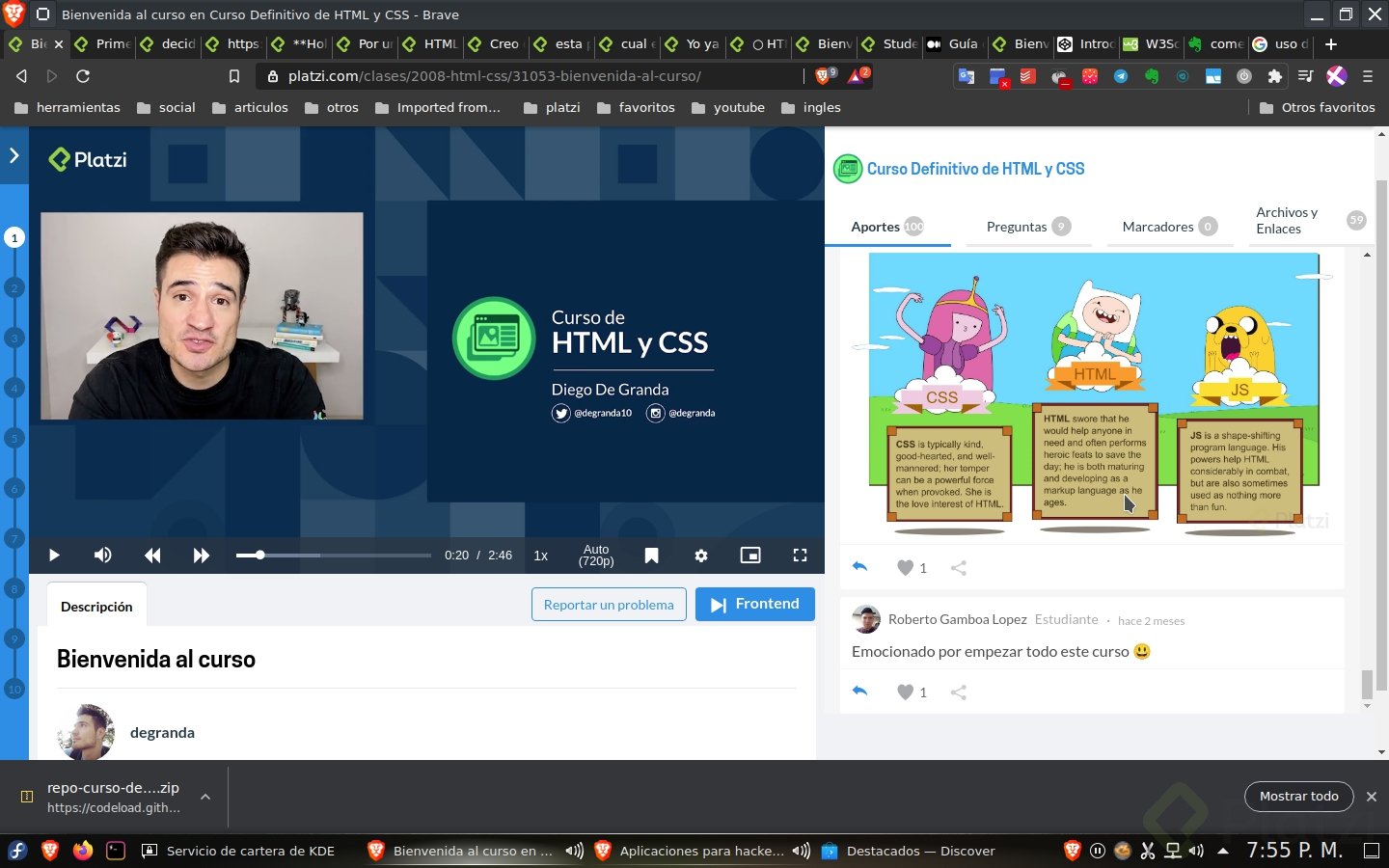Viewport: 1389px width, 868px height.
Task: Switch to the Preguntas tab
Action: [x=1028, y=227]
